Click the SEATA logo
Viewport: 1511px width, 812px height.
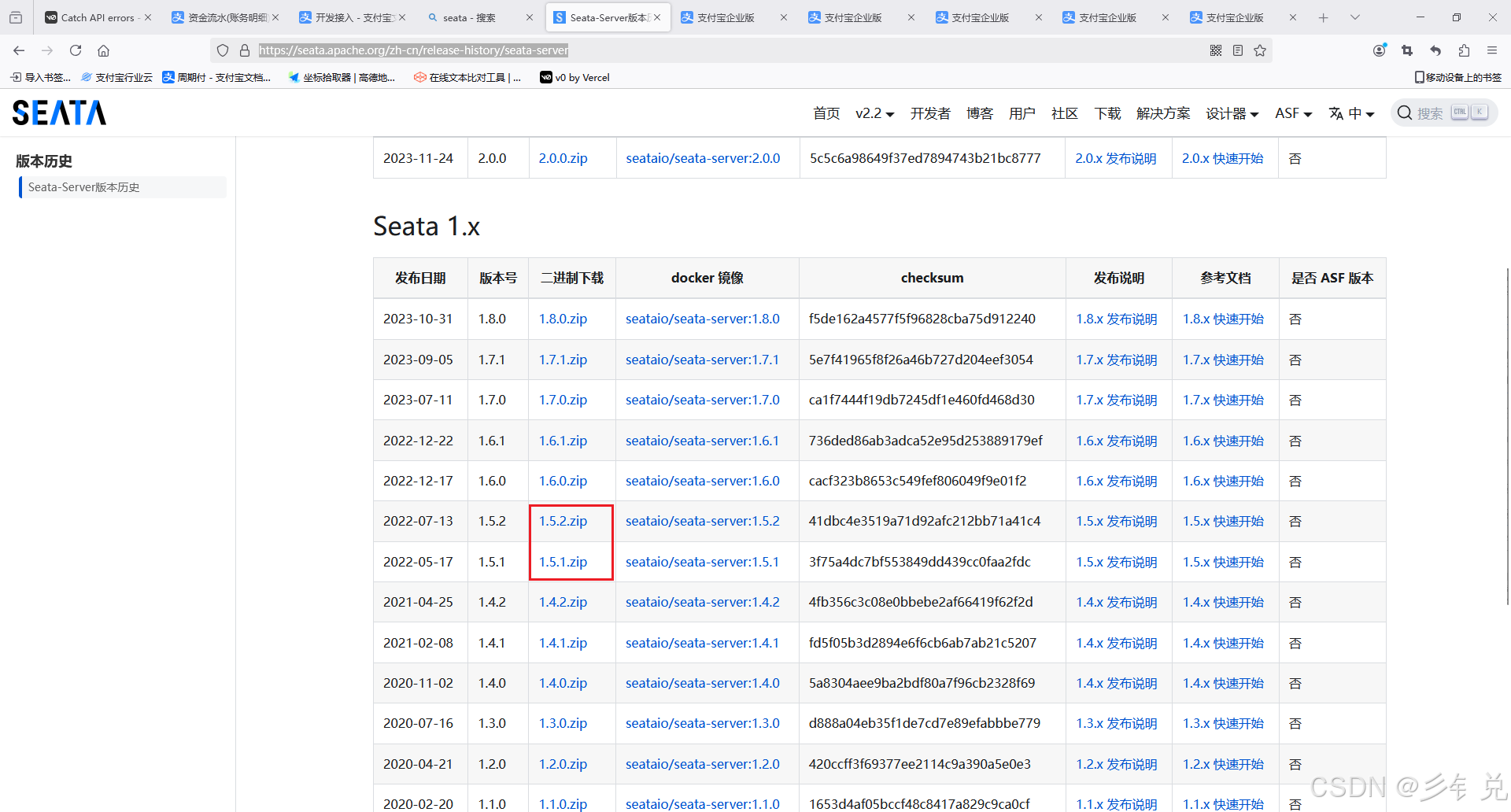click(59, 113)
